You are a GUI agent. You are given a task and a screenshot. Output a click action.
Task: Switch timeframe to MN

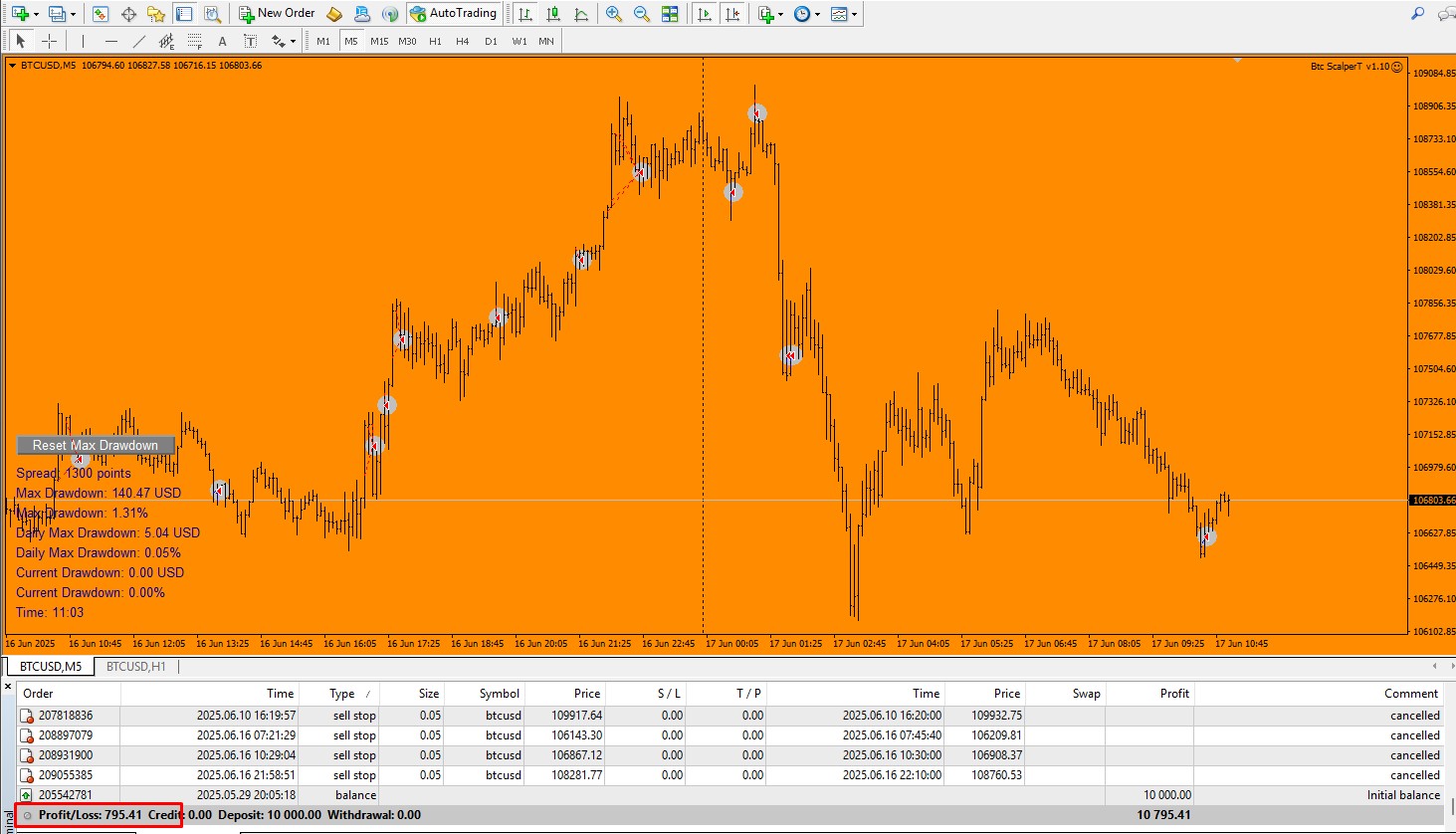(x=546, y=41)
